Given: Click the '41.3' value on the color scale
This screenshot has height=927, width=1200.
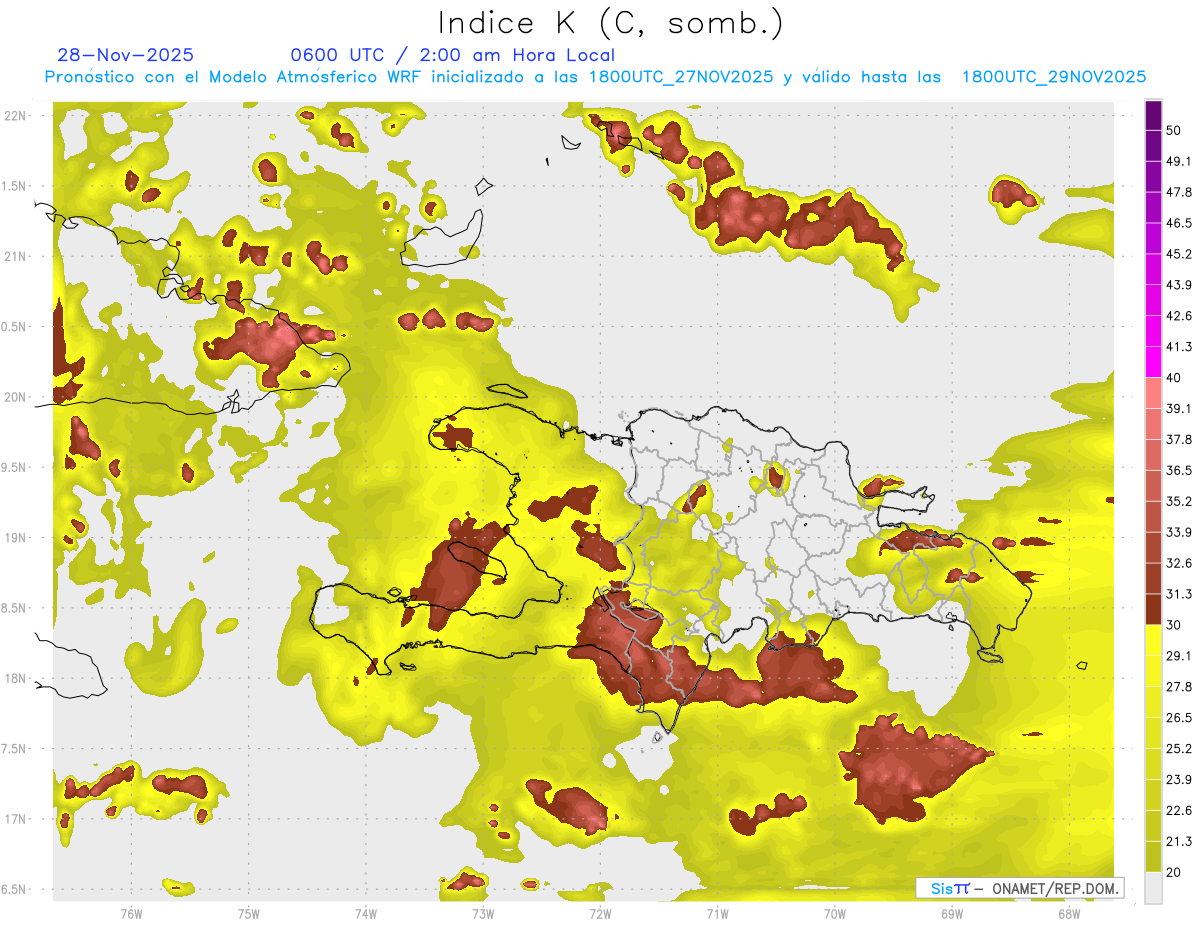Looking at the screenshot, I should pyautogui.click(x=1178, y=347).
